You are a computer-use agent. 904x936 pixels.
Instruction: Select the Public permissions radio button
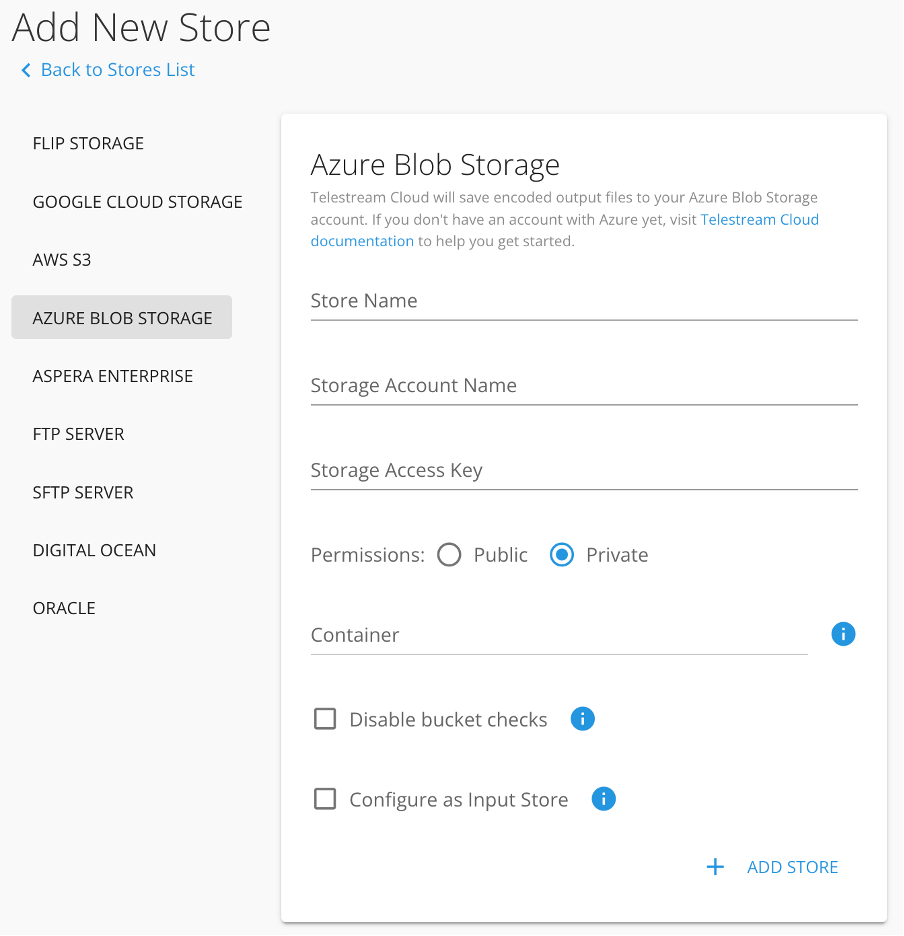449,555
